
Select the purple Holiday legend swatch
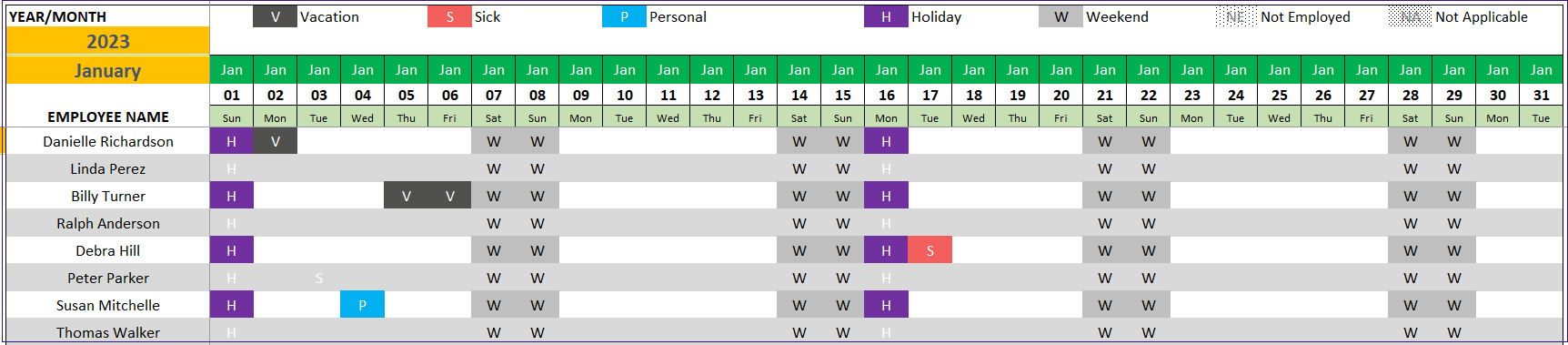[886, 16]
